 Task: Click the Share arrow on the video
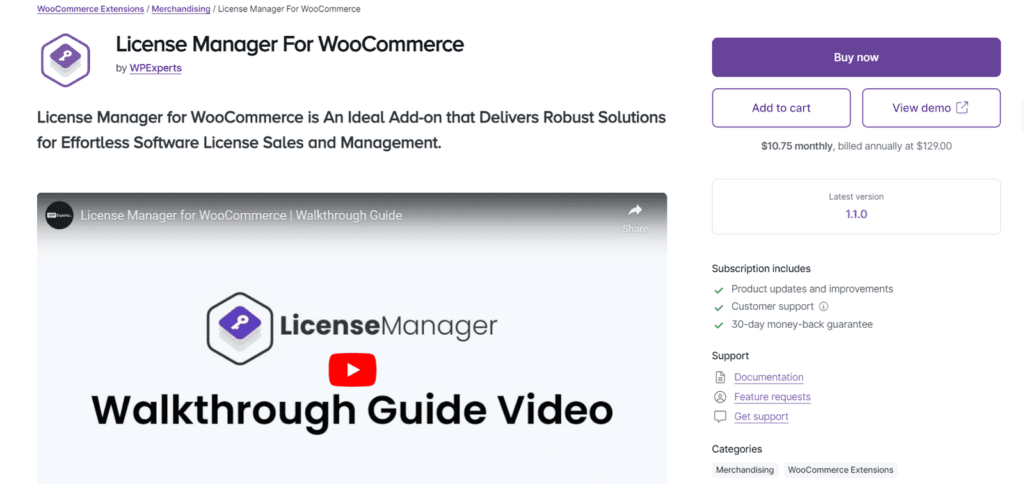coord(635,210)
